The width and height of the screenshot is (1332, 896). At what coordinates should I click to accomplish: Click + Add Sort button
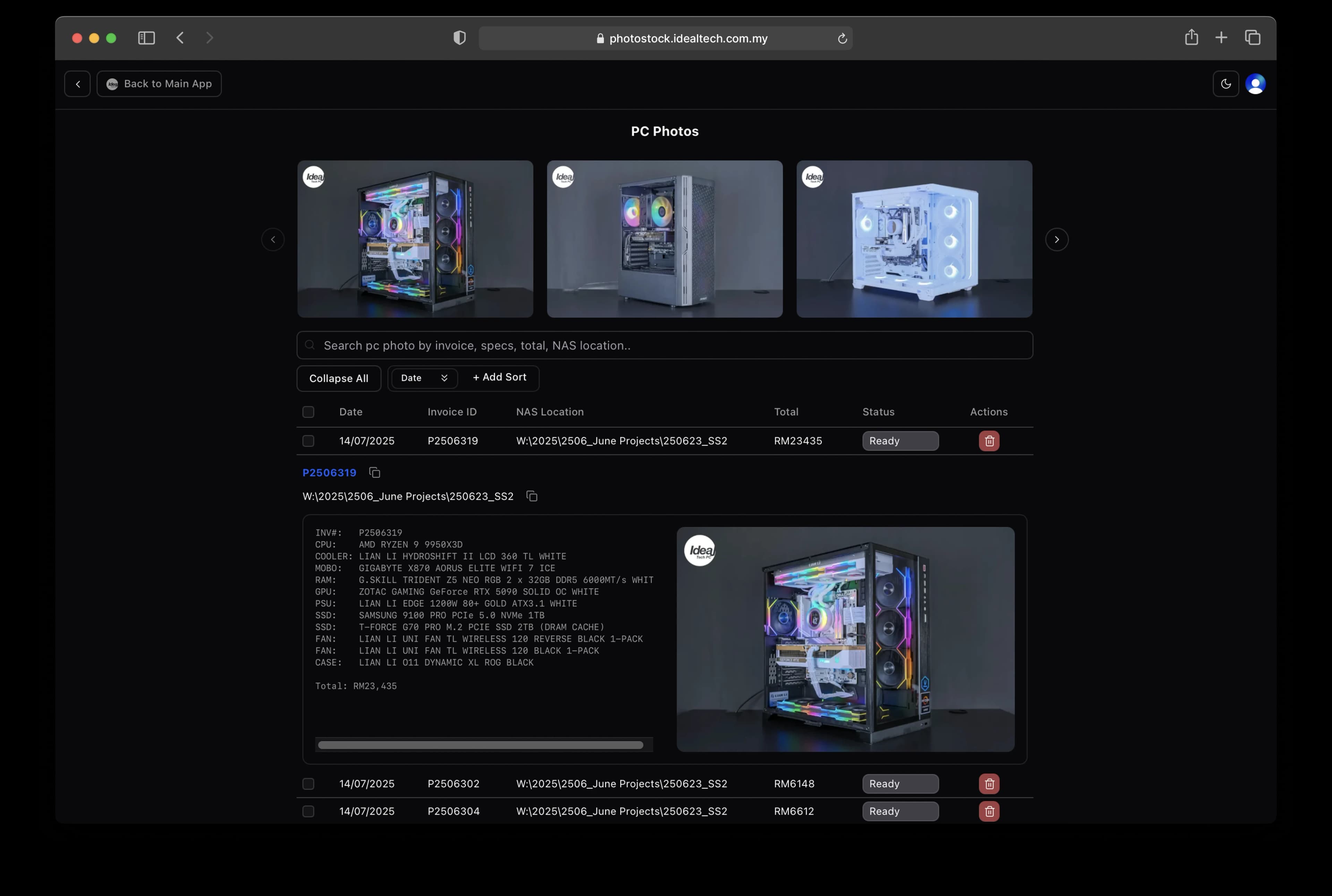tap(499, 377)
